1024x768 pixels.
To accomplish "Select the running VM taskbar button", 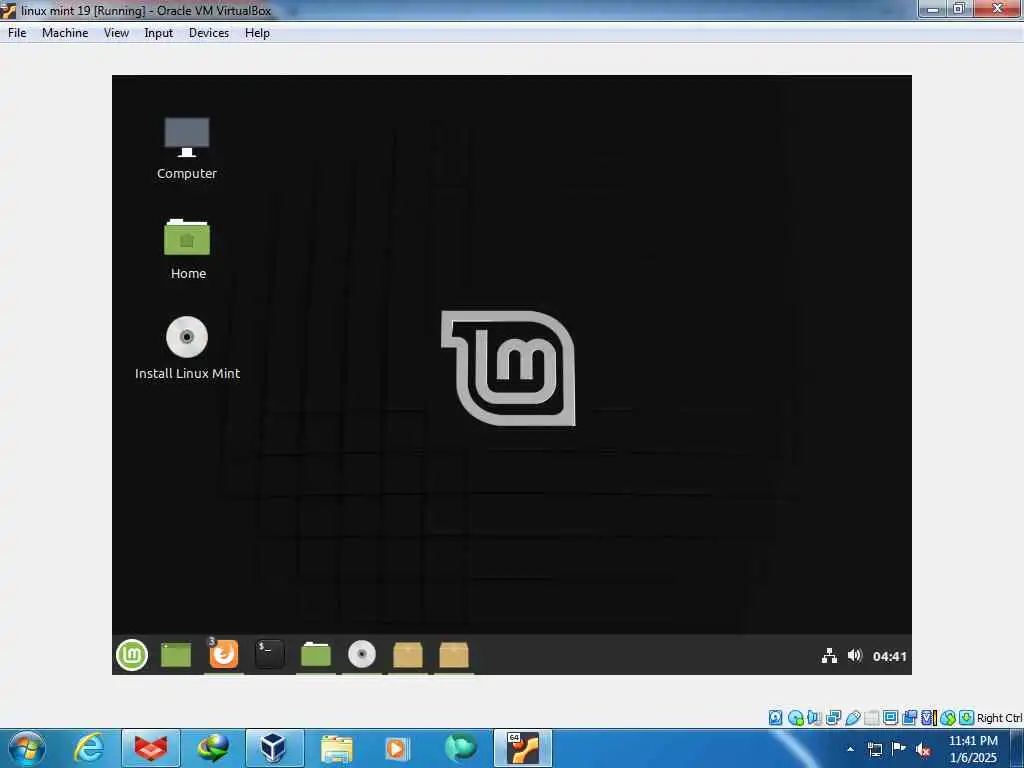I will coord(522,748).
